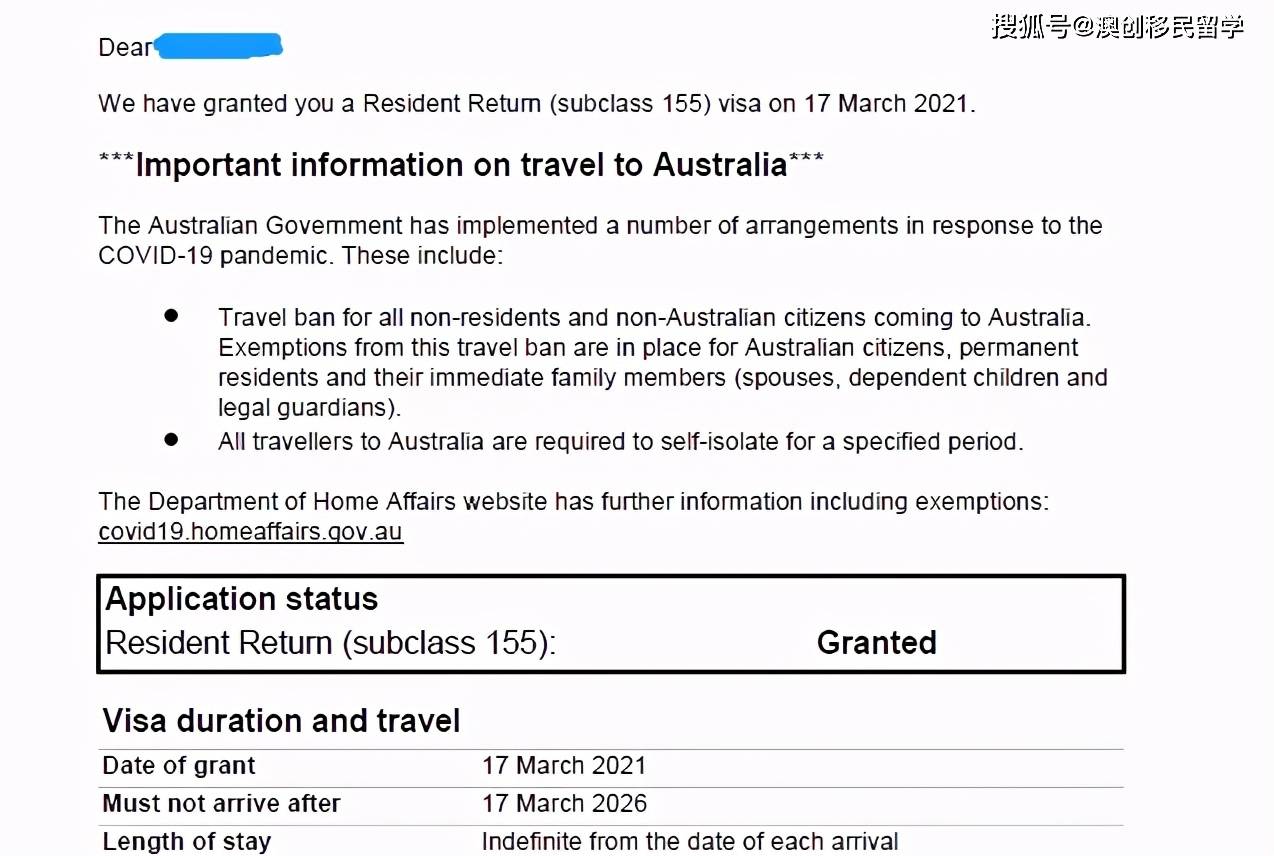The height and width of the screenshot is (856, 1274).
Task: Click the '17 March 2021' date of grant value
Action: (x=564, y=766)
